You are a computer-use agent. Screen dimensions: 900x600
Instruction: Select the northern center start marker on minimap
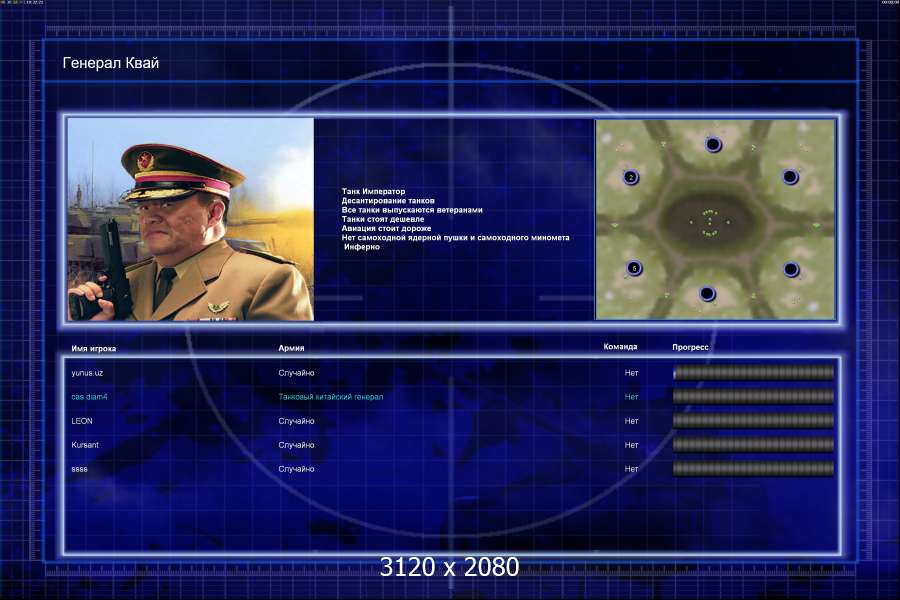point(713,144)
